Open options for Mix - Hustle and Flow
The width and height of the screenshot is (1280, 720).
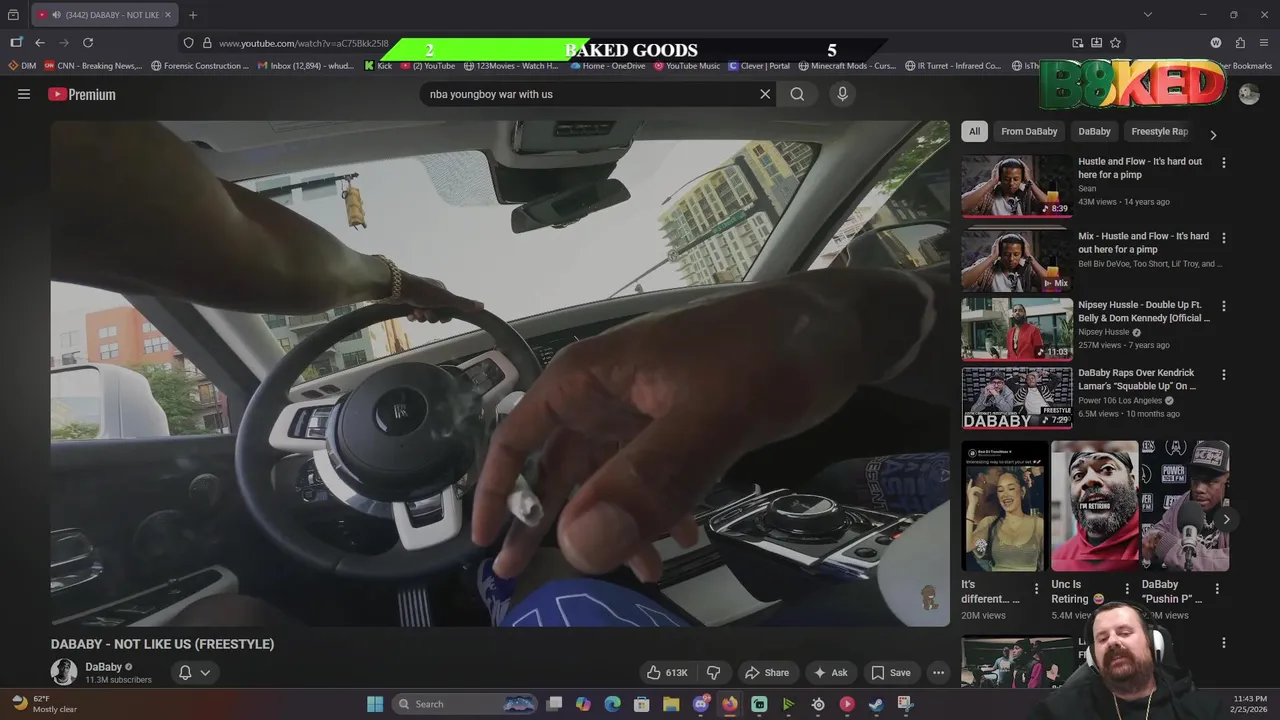click(1223, 238)
